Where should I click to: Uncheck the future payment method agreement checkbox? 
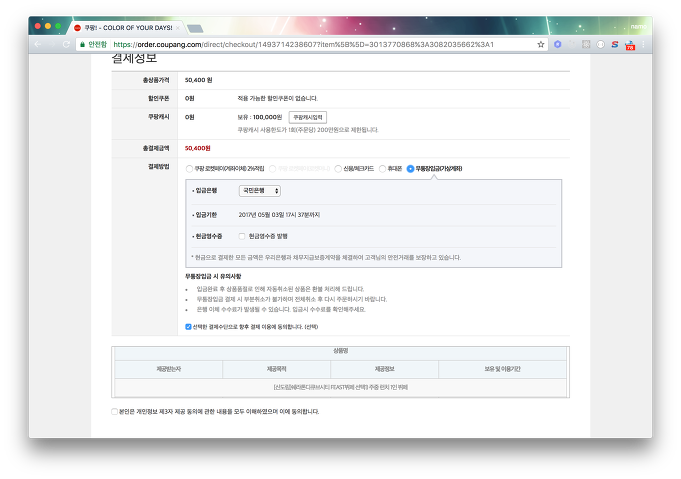tap(188, 327)
